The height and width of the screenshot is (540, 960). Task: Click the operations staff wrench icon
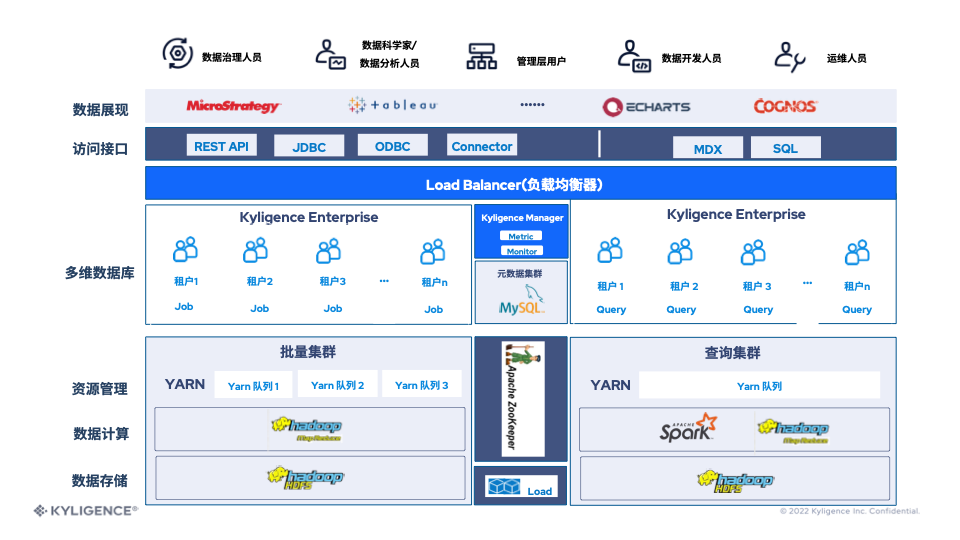[x=789, y=57]
